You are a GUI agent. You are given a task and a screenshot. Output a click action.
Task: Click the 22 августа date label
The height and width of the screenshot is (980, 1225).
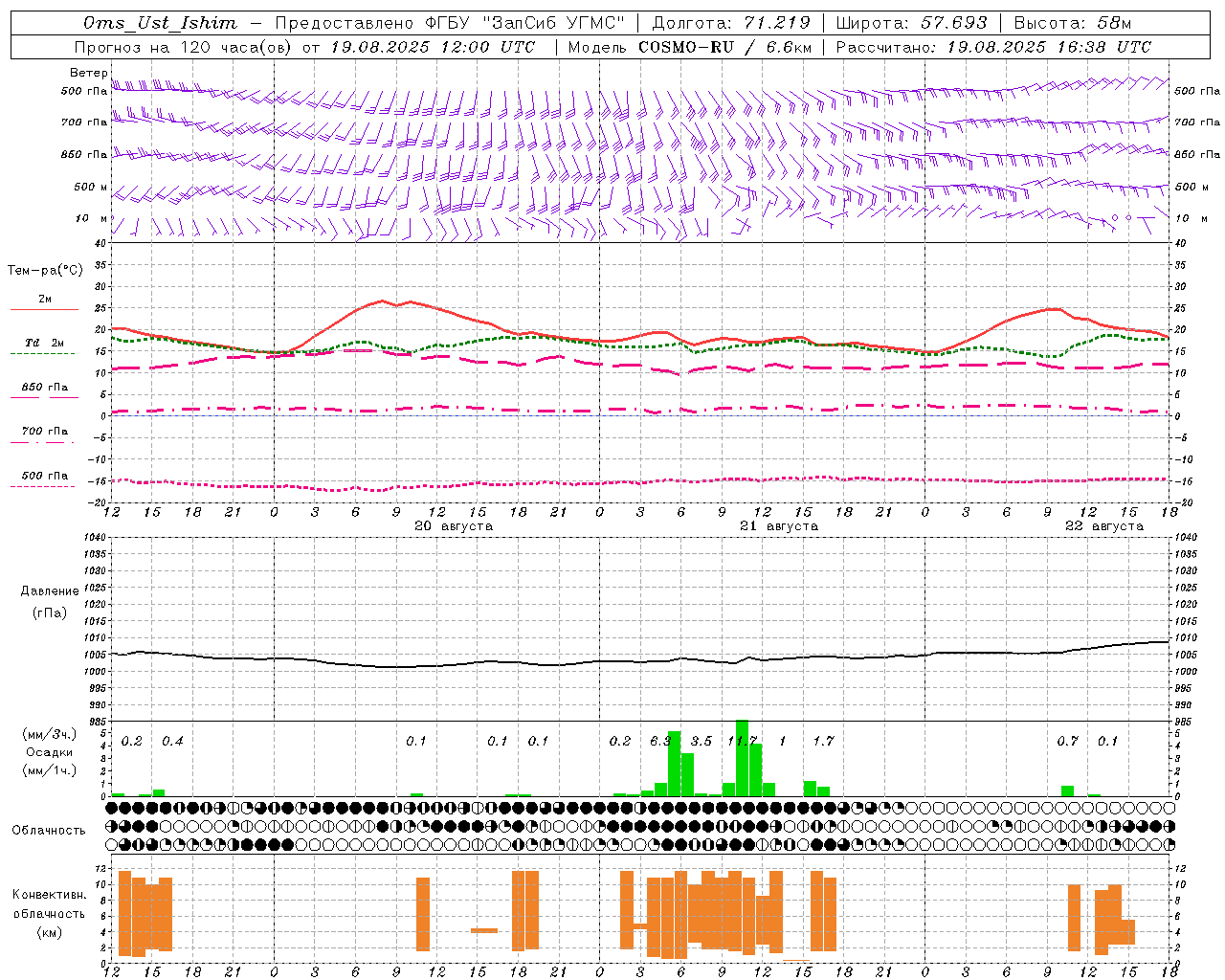pos(1104,526)
